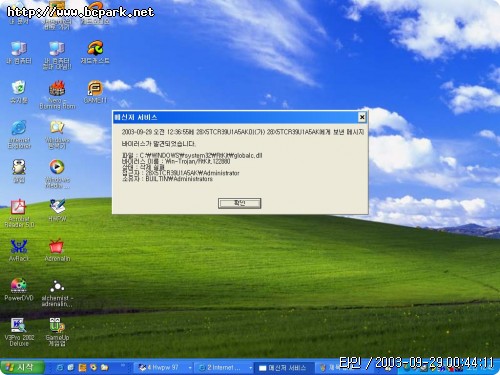Open the PowerDVD desktop icon
The image size is (500, 375).
19,289
